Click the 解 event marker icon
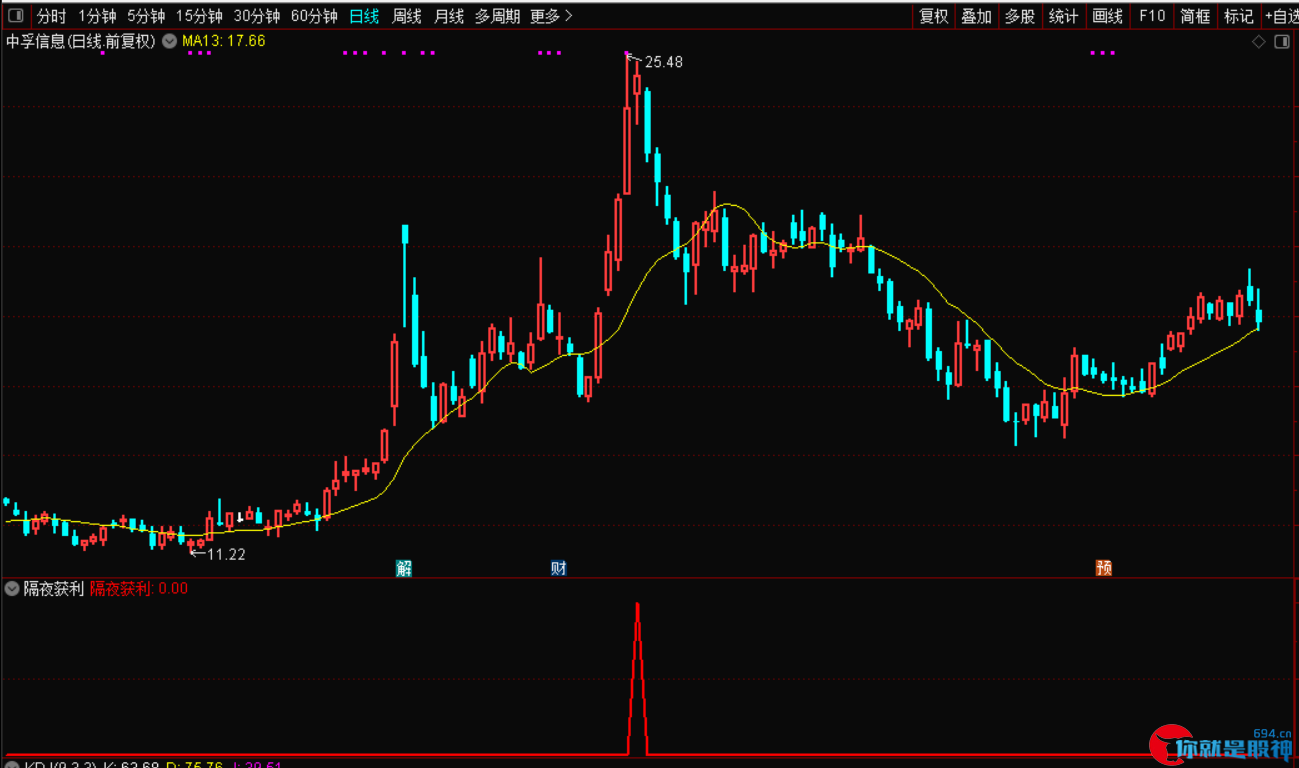The image size is (1299, 768). (x=404, y=569)
